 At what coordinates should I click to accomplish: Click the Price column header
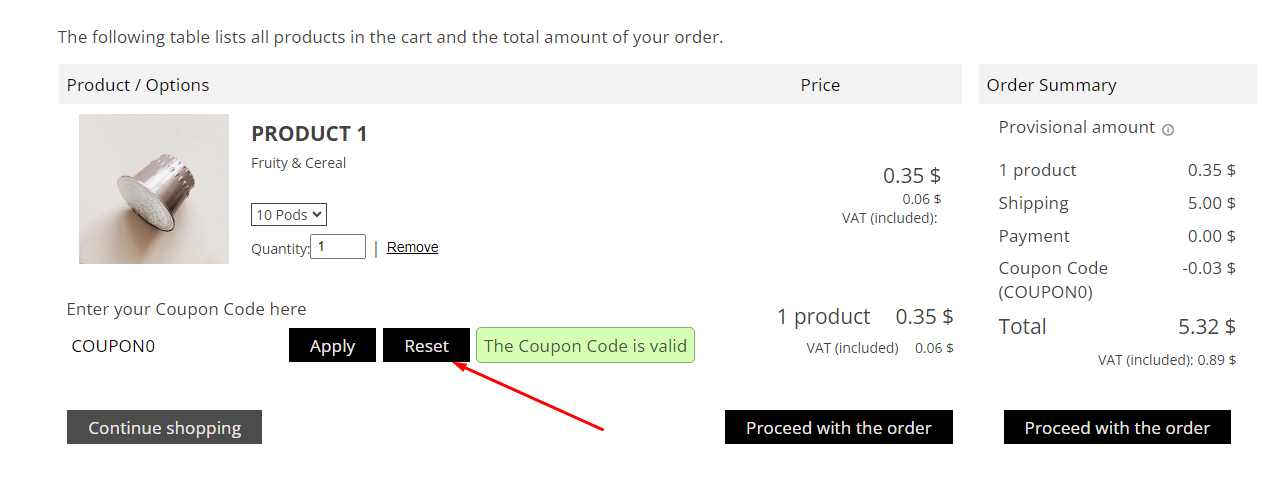820,85
